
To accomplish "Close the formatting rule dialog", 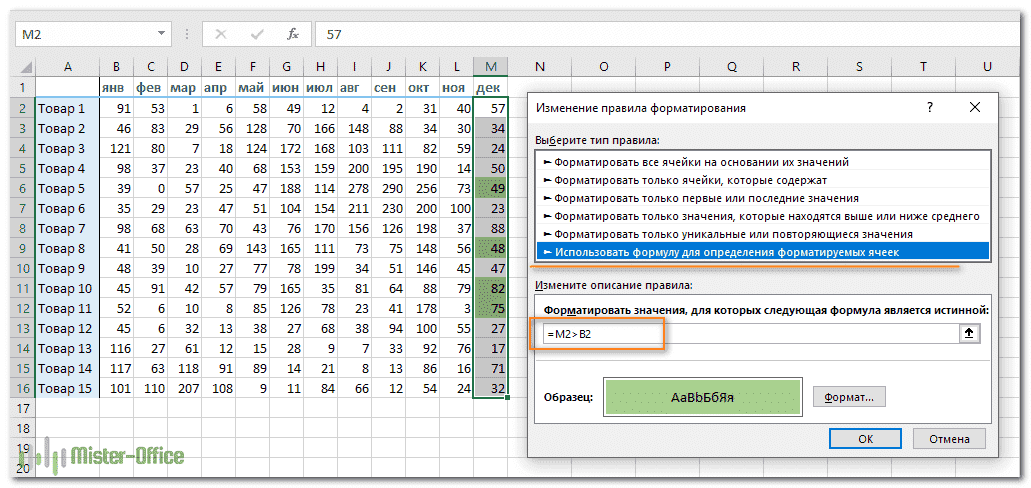I will coord(974,107).
